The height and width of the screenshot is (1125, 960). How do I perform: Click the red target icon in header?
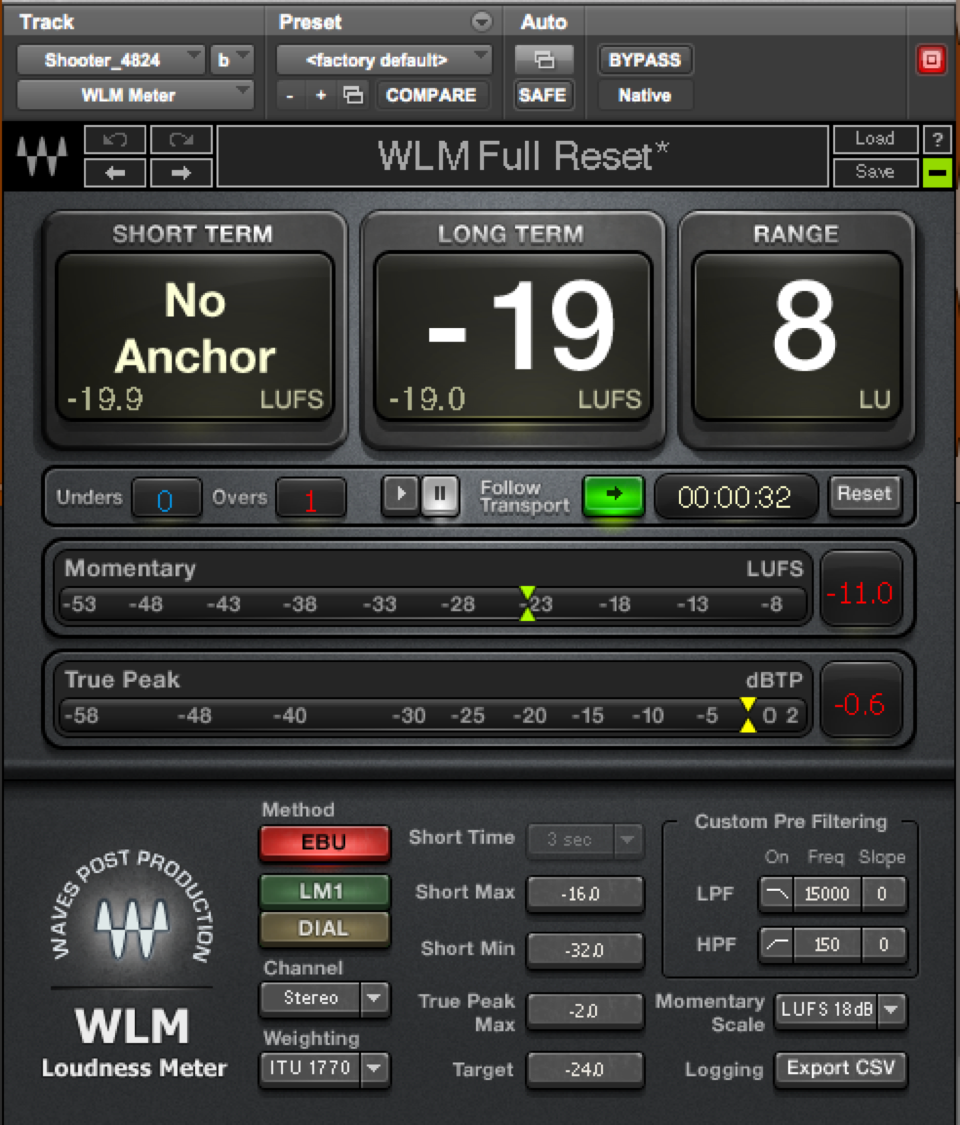pyautogui.click(x=931, y=60)
